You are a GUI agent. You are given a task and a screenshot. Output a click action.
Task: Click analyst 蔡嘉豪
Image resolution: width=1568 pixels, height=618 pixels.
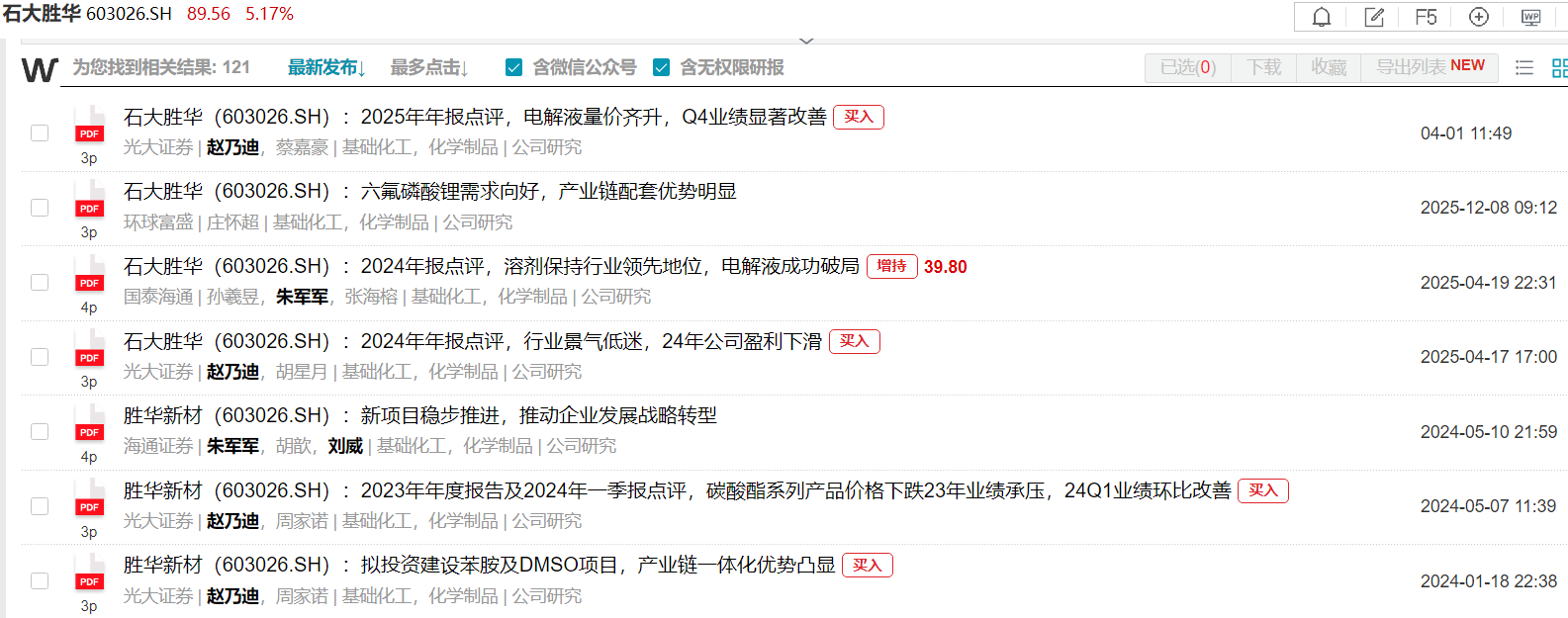(302, 147)
